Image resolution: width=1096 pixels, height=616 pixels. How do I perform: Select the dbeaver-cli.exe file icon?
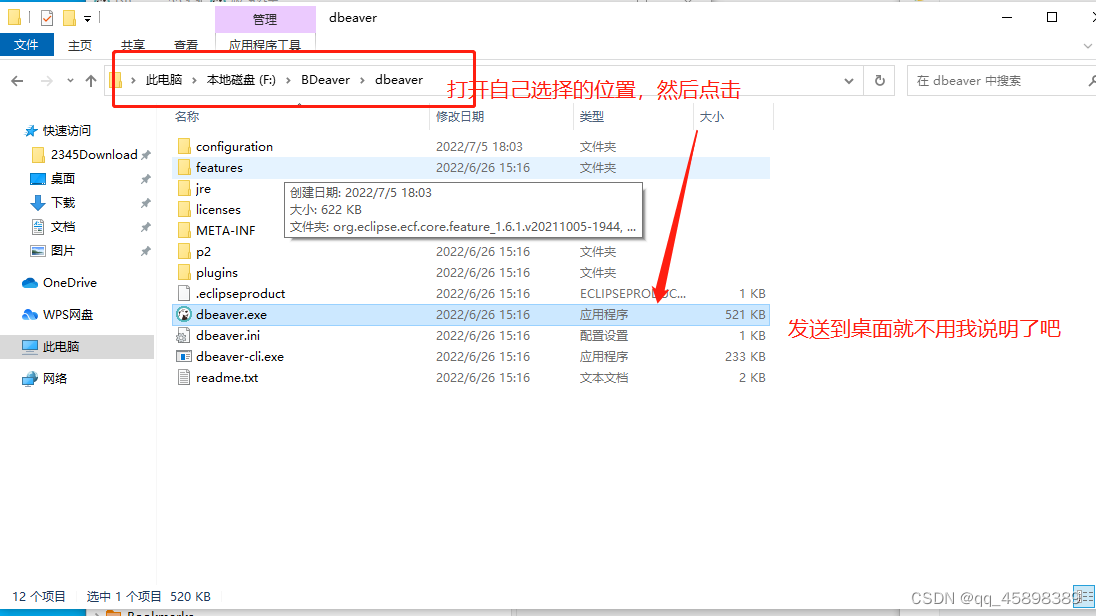(x=184, y=357)
